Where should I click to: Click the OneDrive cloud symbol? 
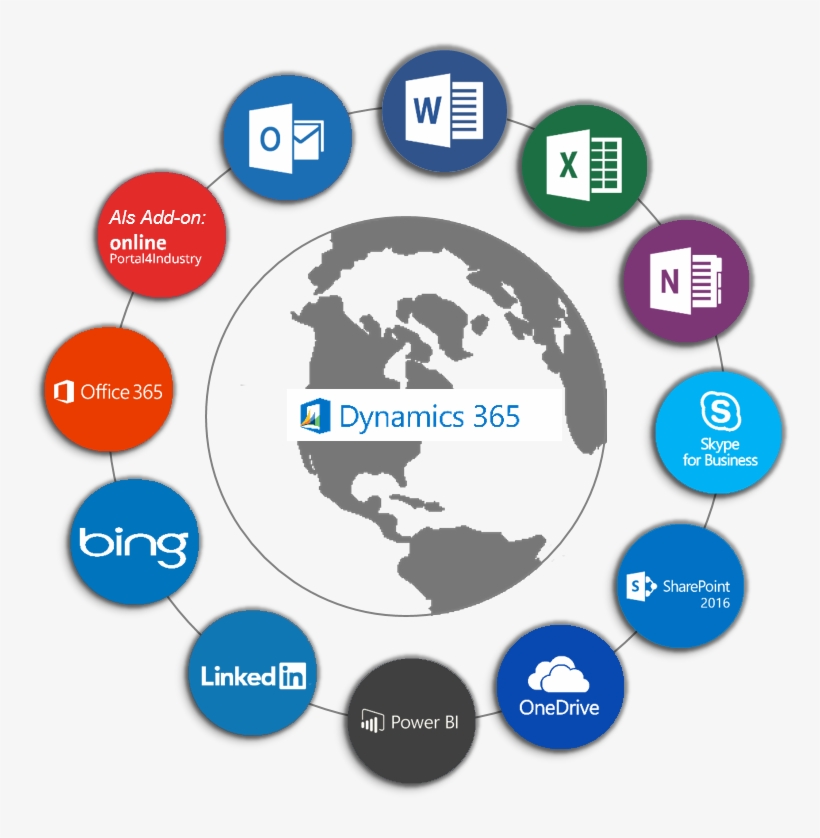point(559,675)
